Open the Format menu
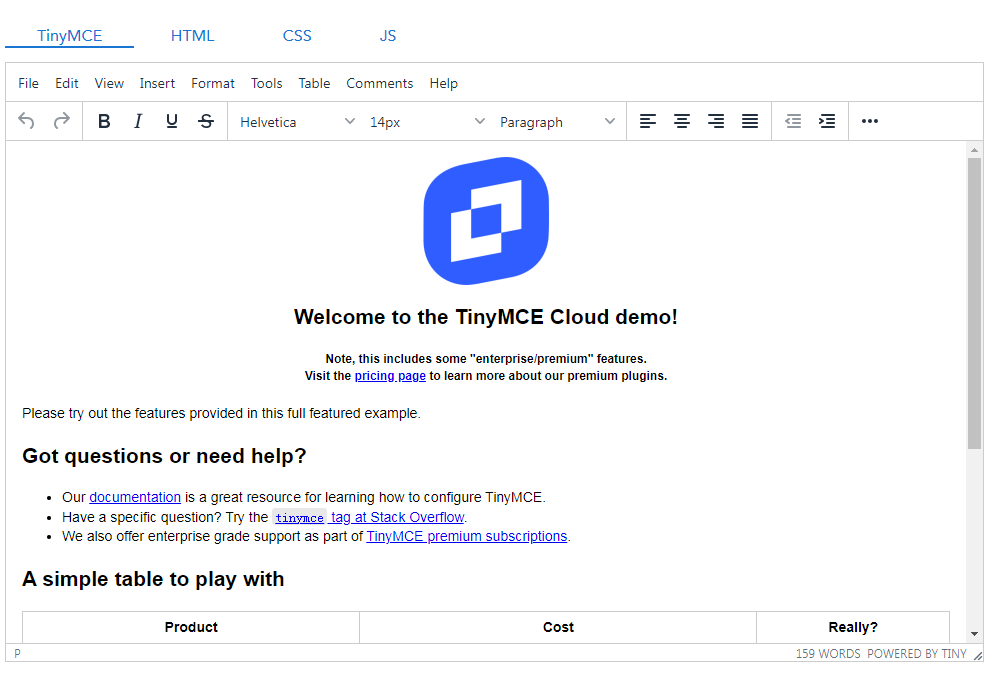The image size is (992, 694). tap(213, 84)
